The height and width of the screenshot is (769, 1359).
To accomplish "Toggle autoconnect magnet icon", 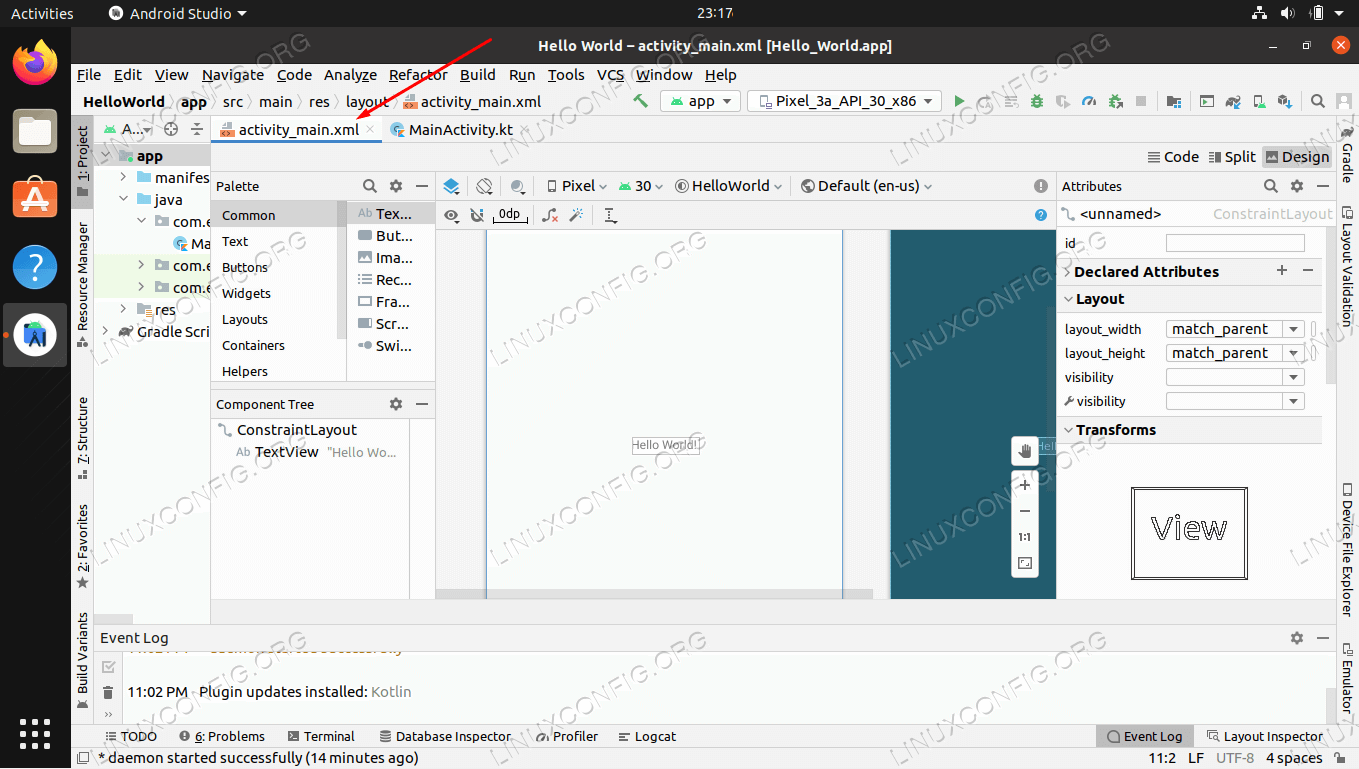I will pos(477,215).
